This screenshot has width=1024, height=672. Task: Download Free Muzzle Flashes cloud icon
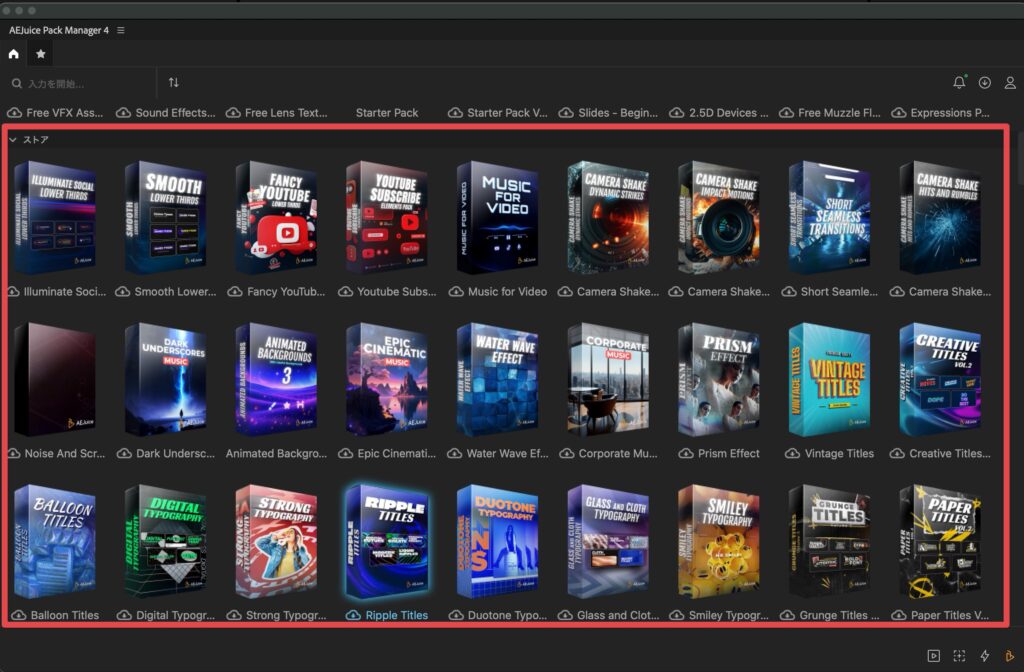tap(786, 113)
